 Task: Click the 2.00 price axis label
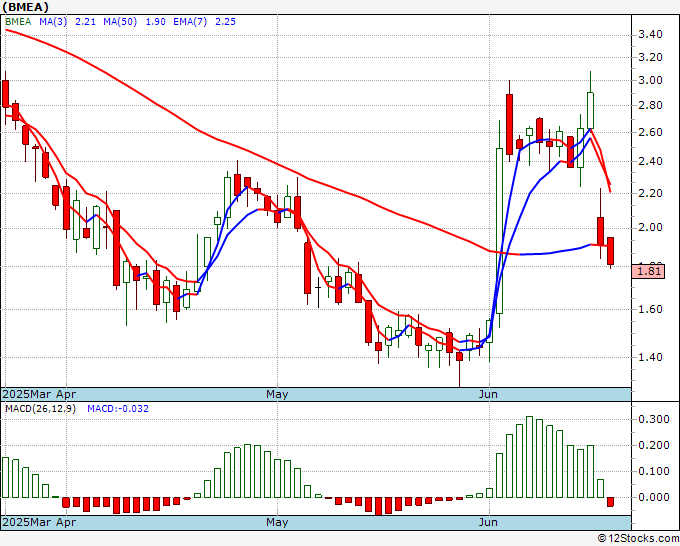point(650,228)
